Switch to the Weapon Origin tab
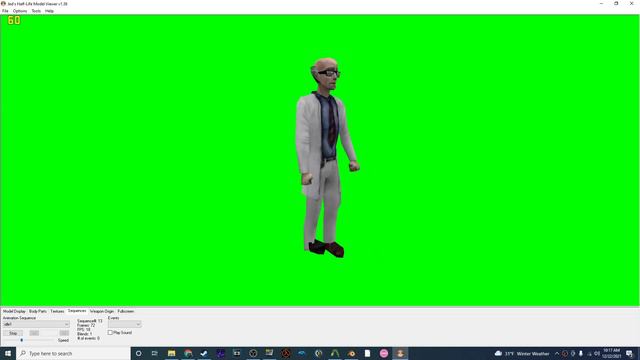Screen dimensions: 640x360 102,311
